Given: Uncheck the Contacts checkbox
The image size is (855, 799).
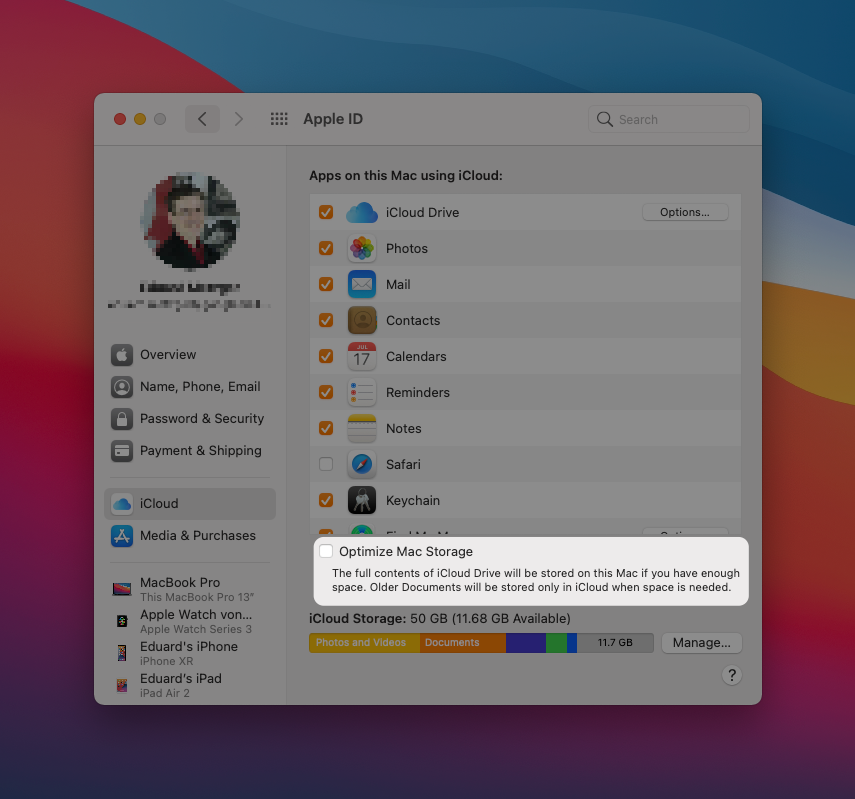Looking at the screenshot, I should click(x=326, y=320).
